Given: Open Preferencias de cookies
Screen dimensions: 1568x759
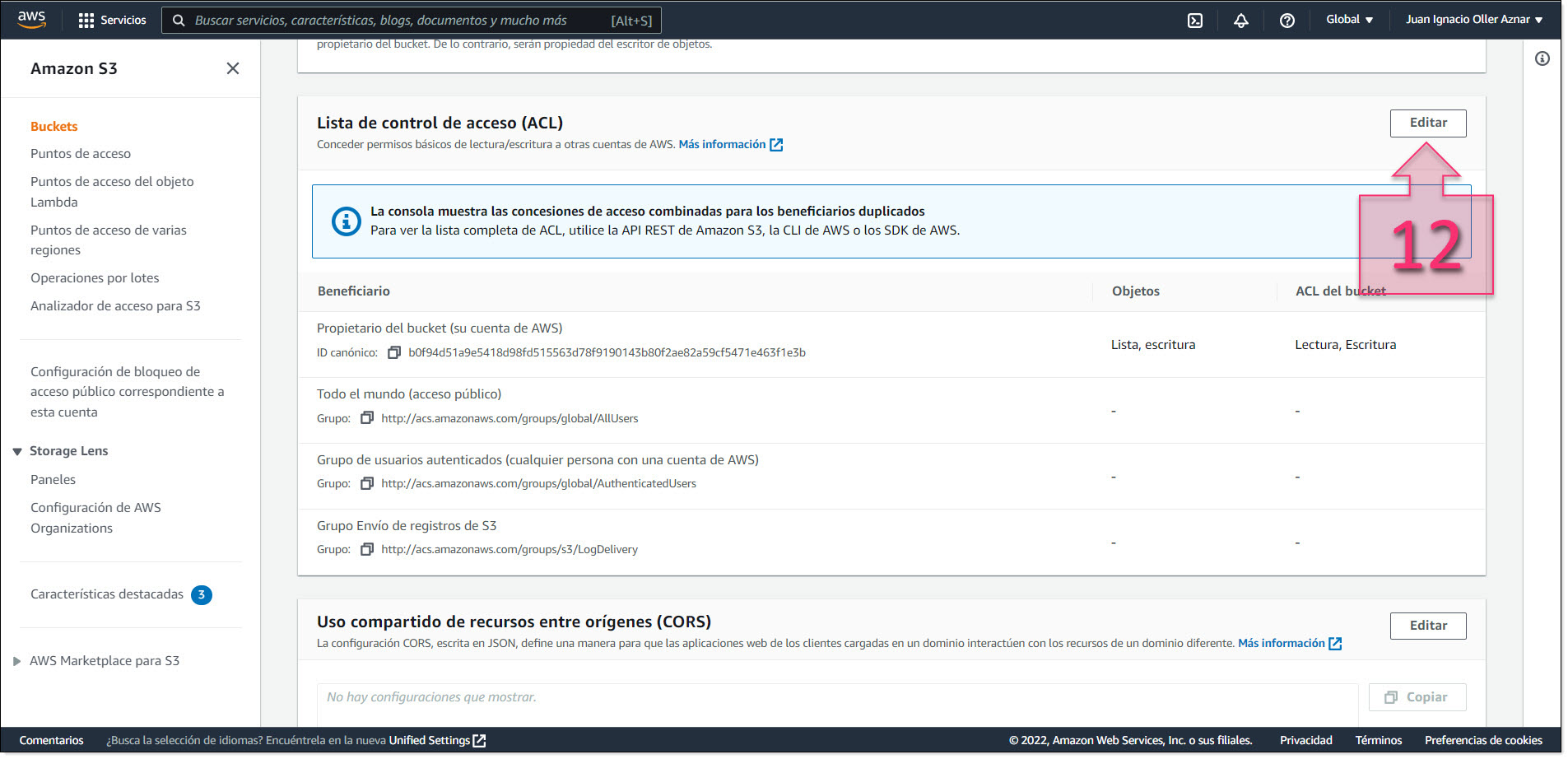Looking at the screenshot, I should click(x=1483, y=739).
